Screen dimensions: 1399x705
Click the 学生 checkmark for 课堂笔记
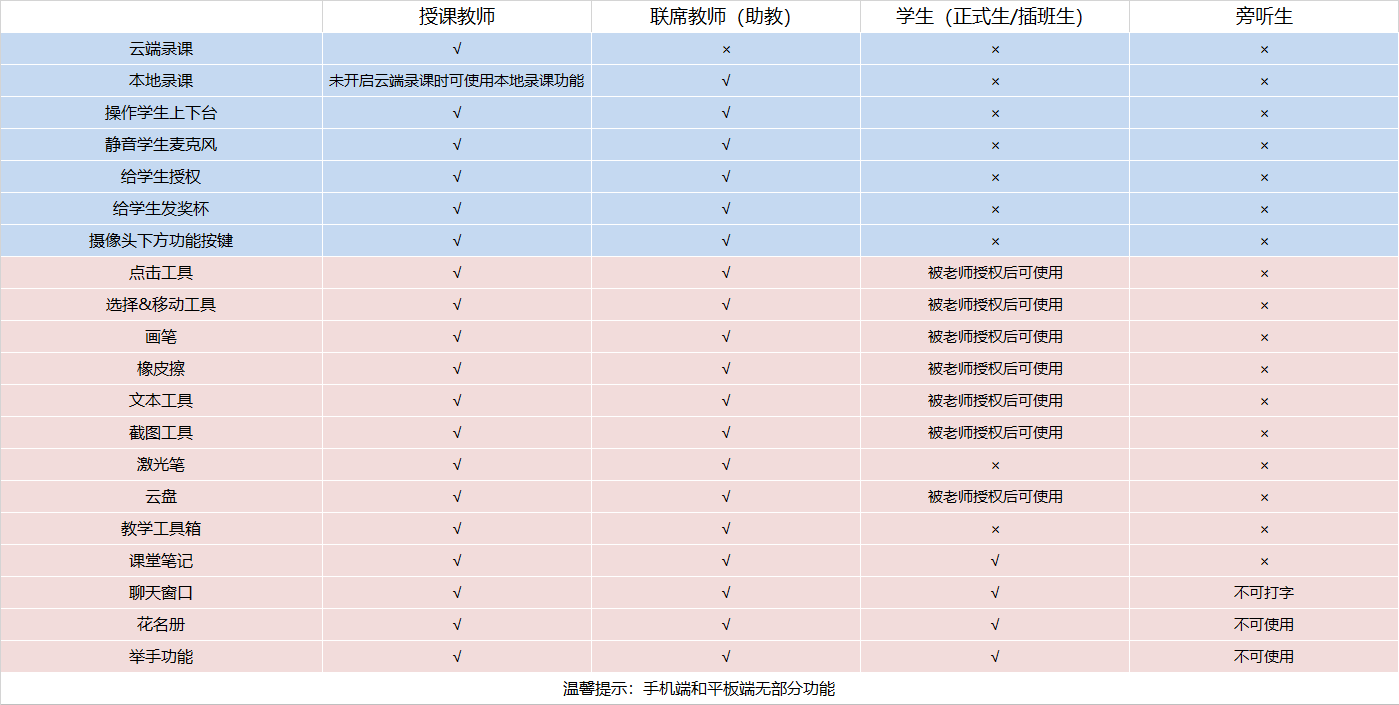995,561
